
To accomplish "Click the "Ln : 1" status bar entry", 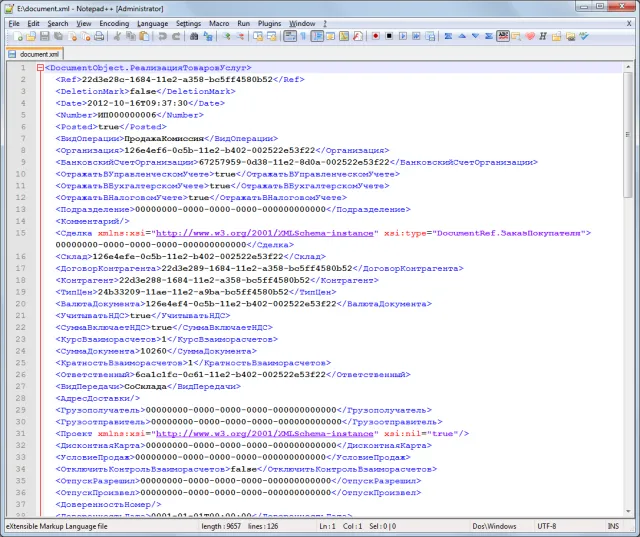I will click(x=327, y=526).
